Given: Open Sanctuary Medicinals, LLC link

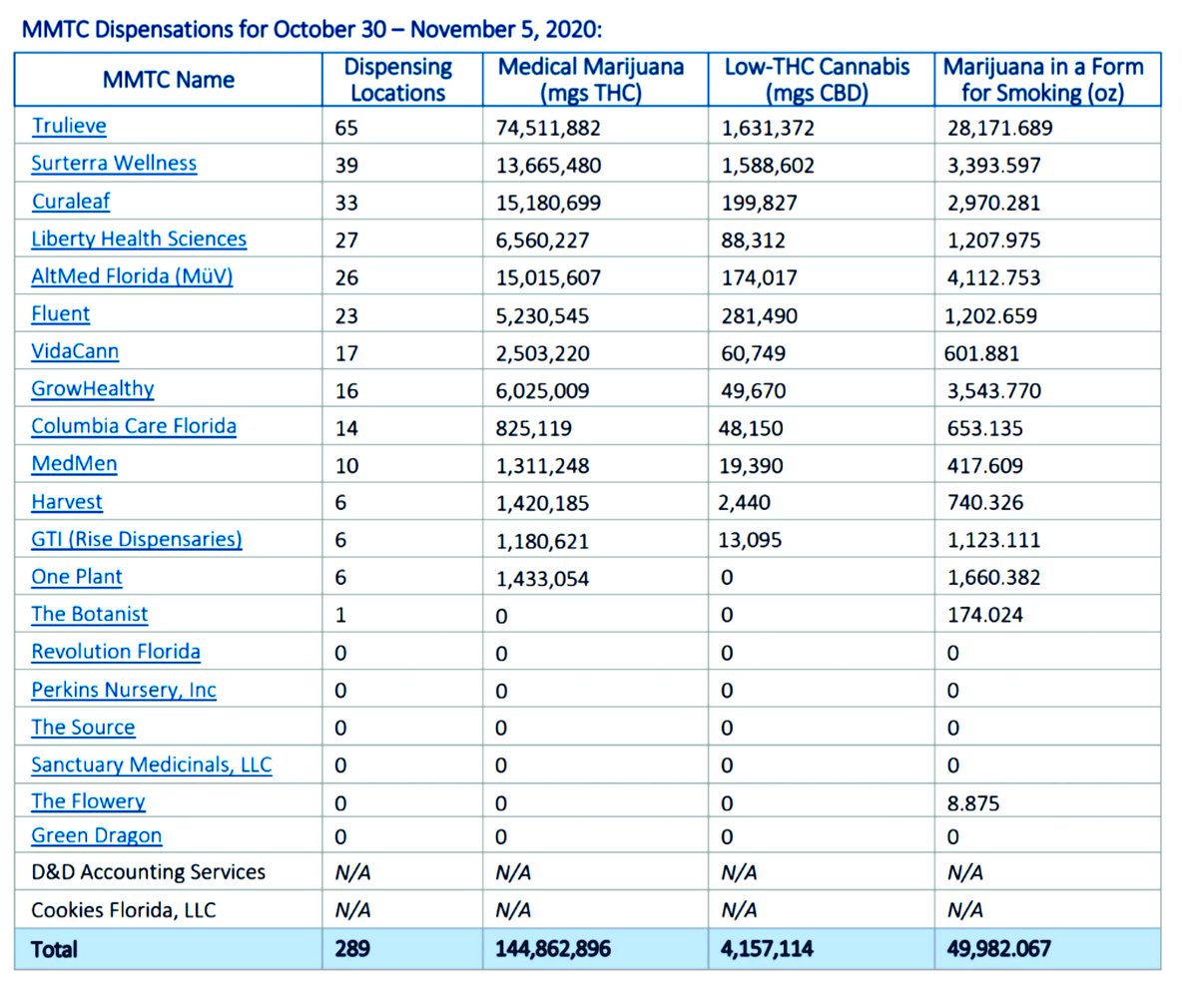Looking at the screenshot, I should (152, 764).
